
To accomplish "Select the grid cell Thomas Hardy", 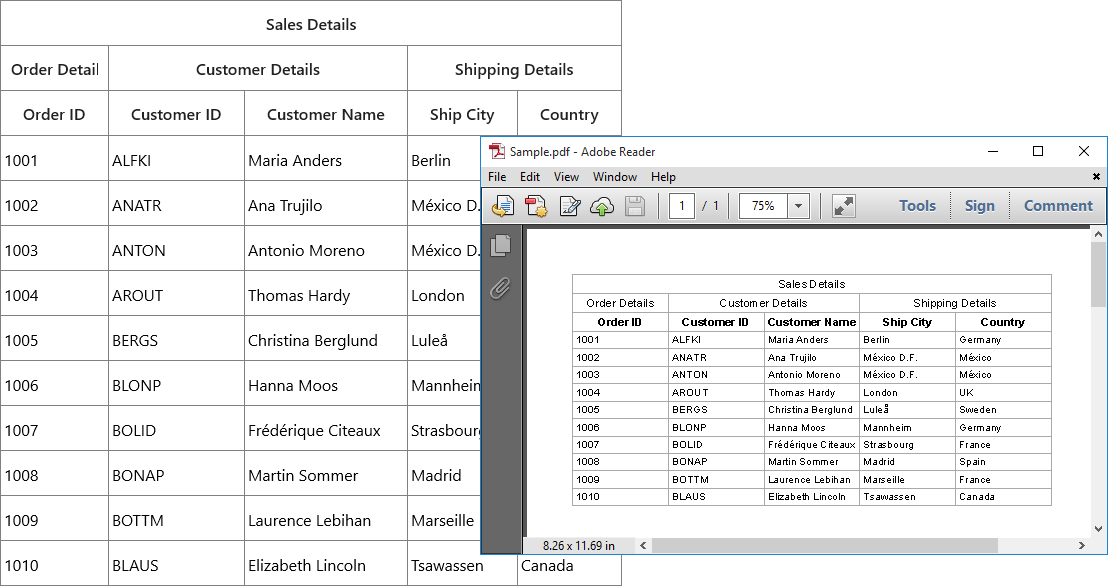I will (326, 295).
